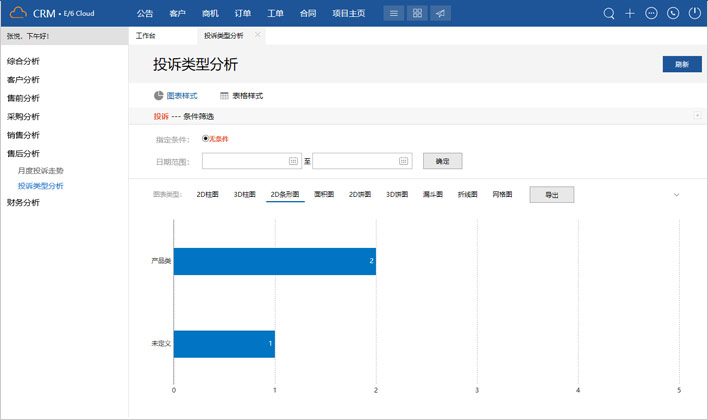Click the clock icon in header
The height and width of the screenshot is (420, 708).
coord(673,14)
